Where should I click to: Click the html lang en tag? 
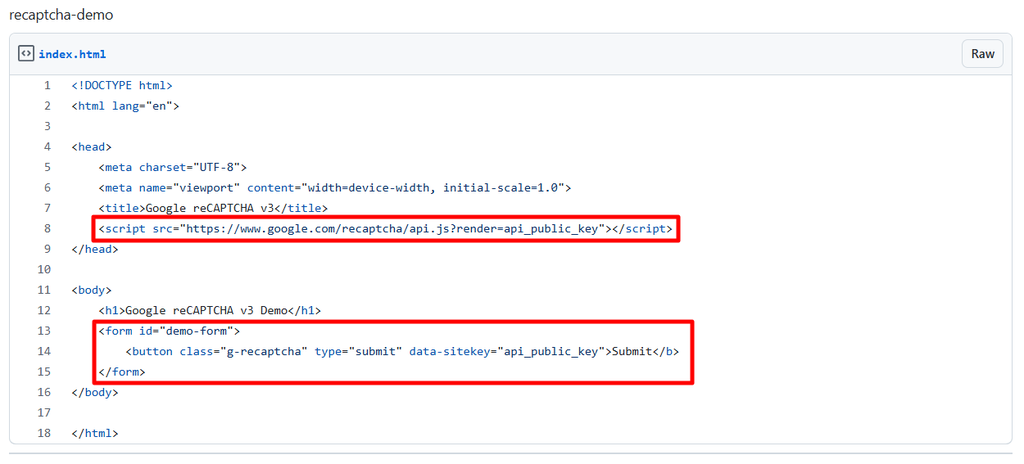click(125, 106)
